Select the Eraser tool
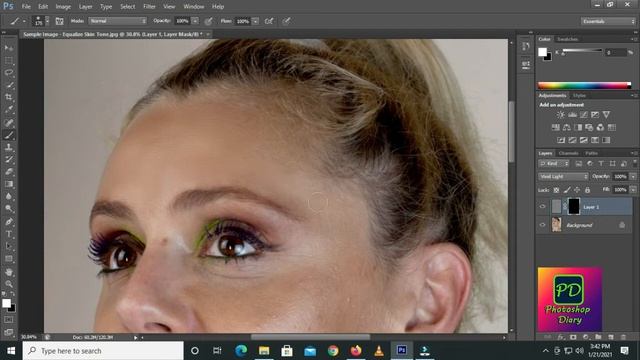Image resolution: width=640 pixels, height=360 pixels. pos(9,171)
